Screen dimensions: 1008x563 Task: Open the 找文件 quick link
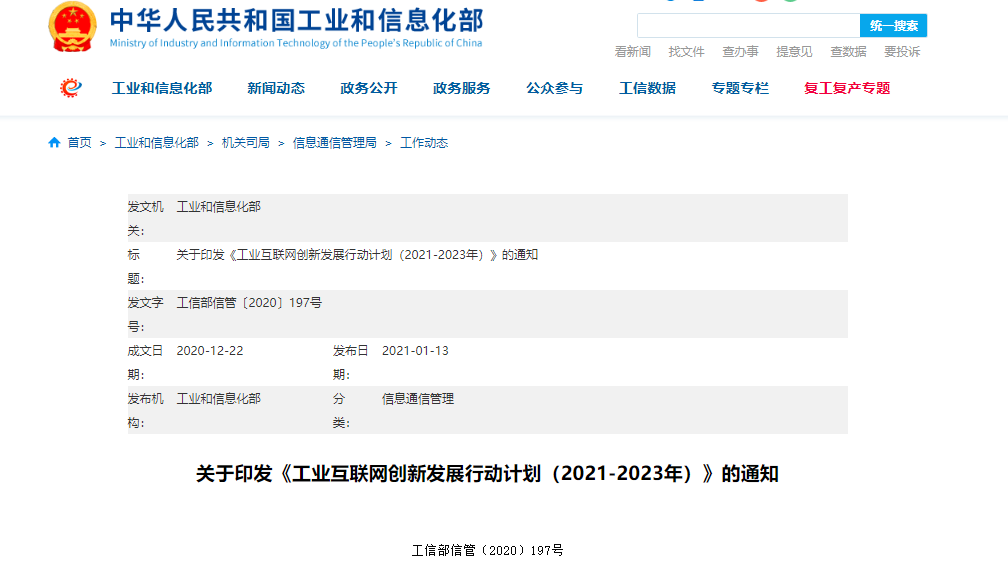686,52
